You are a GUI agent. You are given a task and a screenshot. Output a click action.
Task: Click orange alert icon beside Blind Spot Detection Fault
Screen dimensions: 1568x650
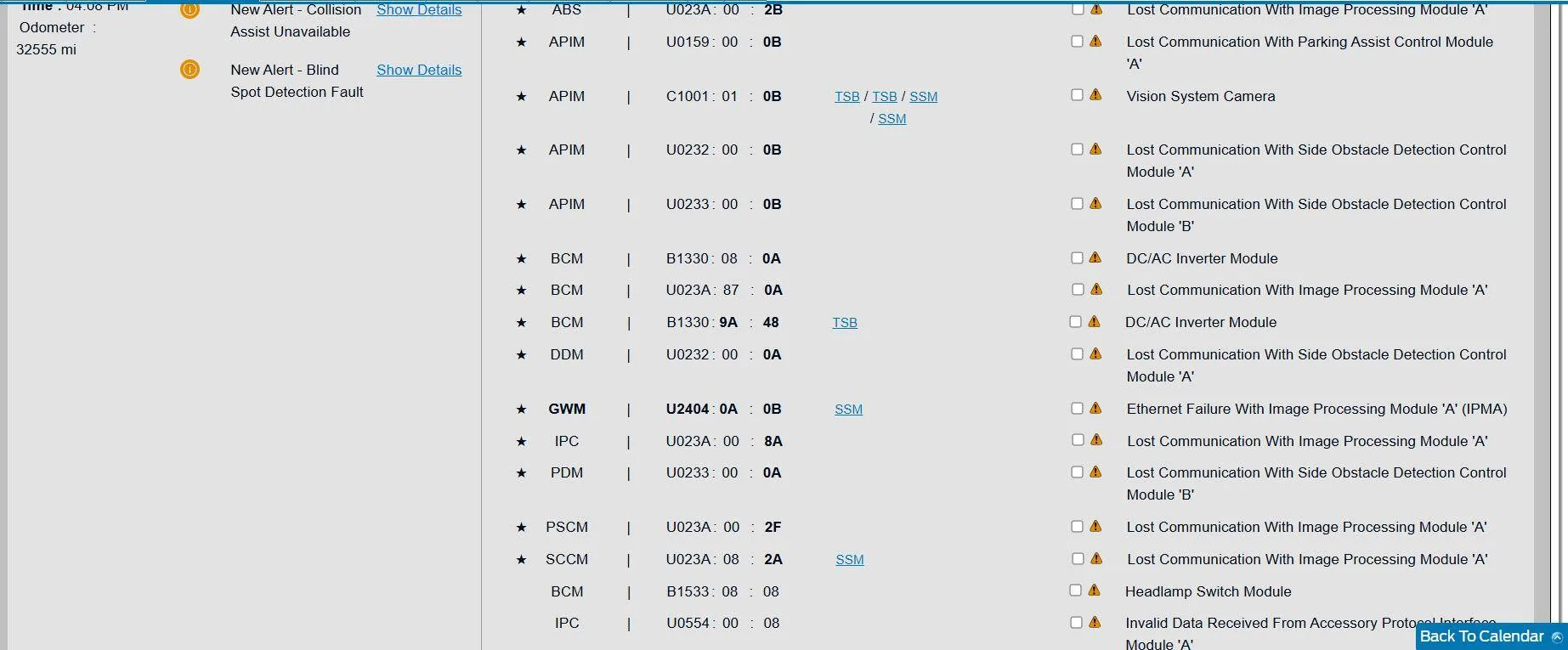click(x=190, y=70)
